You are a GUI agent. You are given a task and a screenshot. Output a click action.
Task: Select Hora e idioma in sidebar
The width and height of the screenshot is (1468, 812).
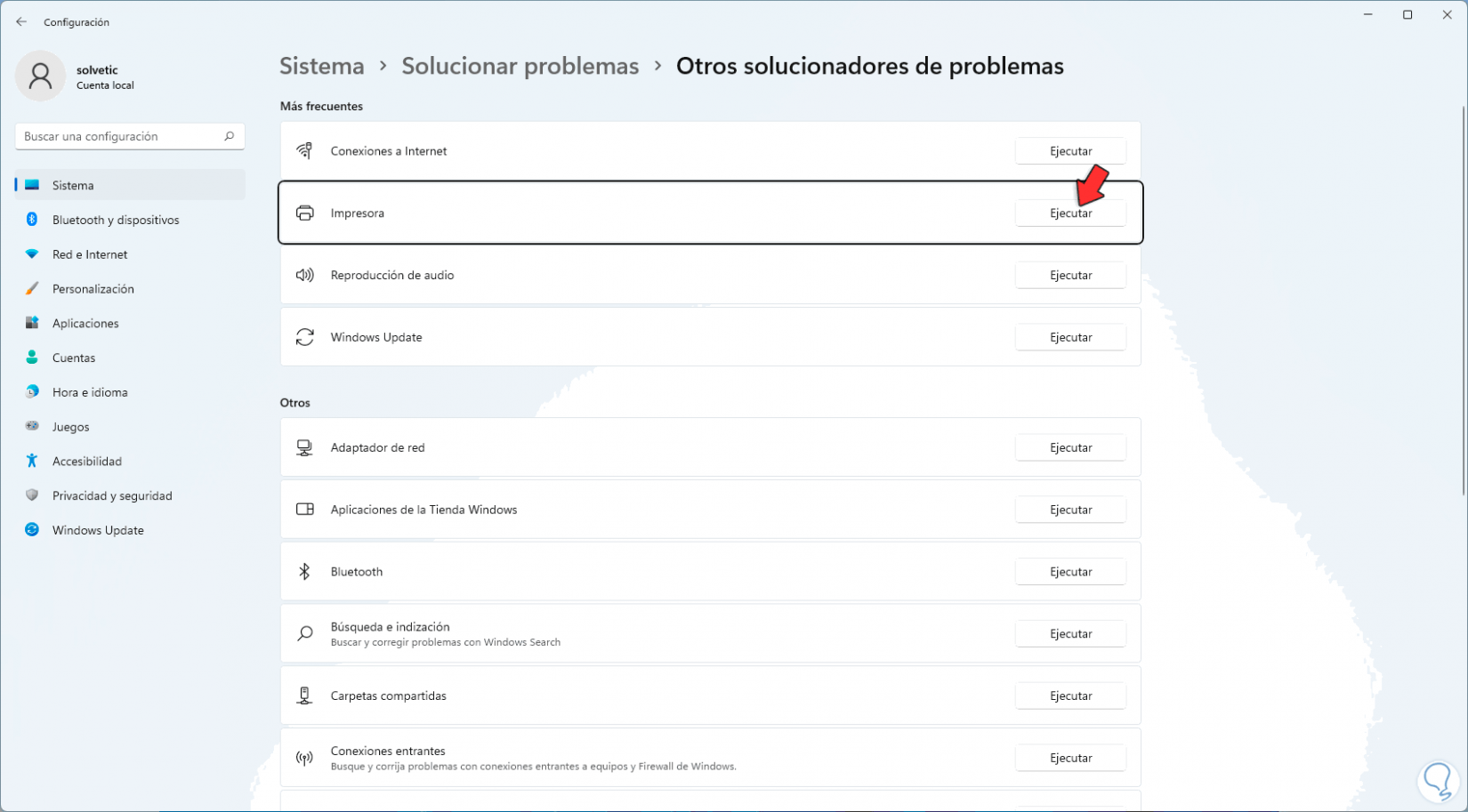point(90,392)
